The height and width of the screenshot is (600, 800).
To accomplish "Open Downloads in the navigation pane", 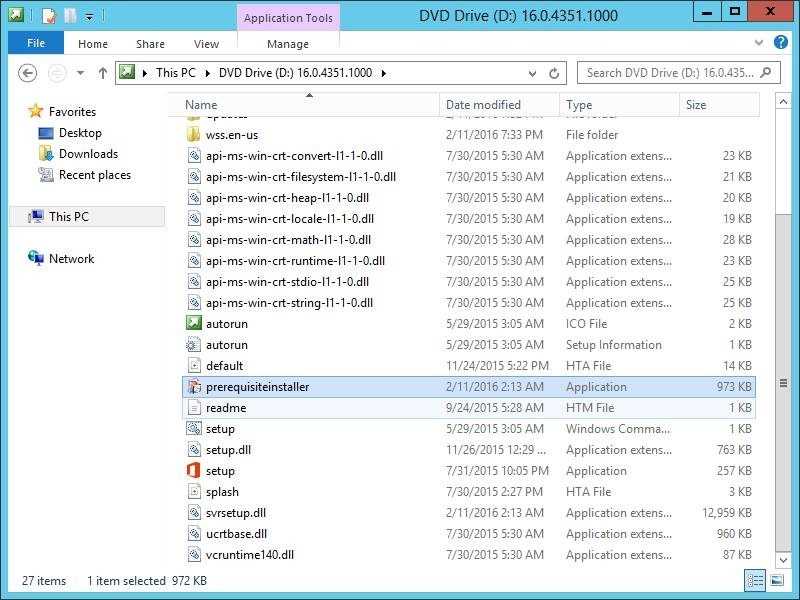I will 88,154.
